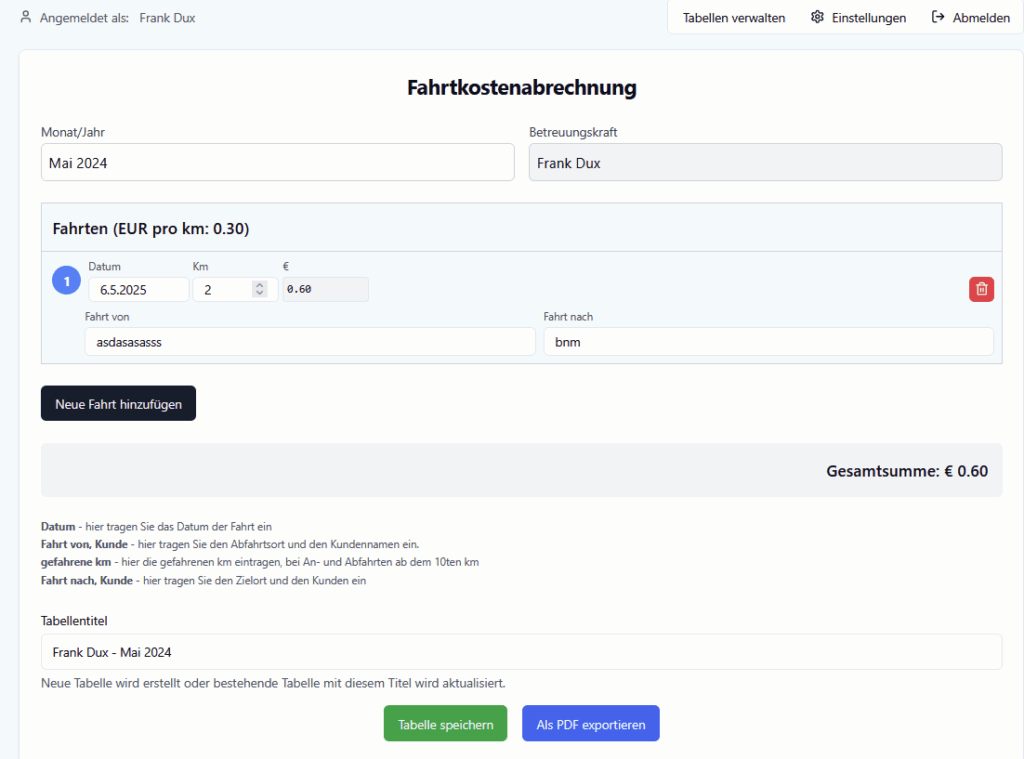Click the € amount field showing 0.60

point(325,289)
